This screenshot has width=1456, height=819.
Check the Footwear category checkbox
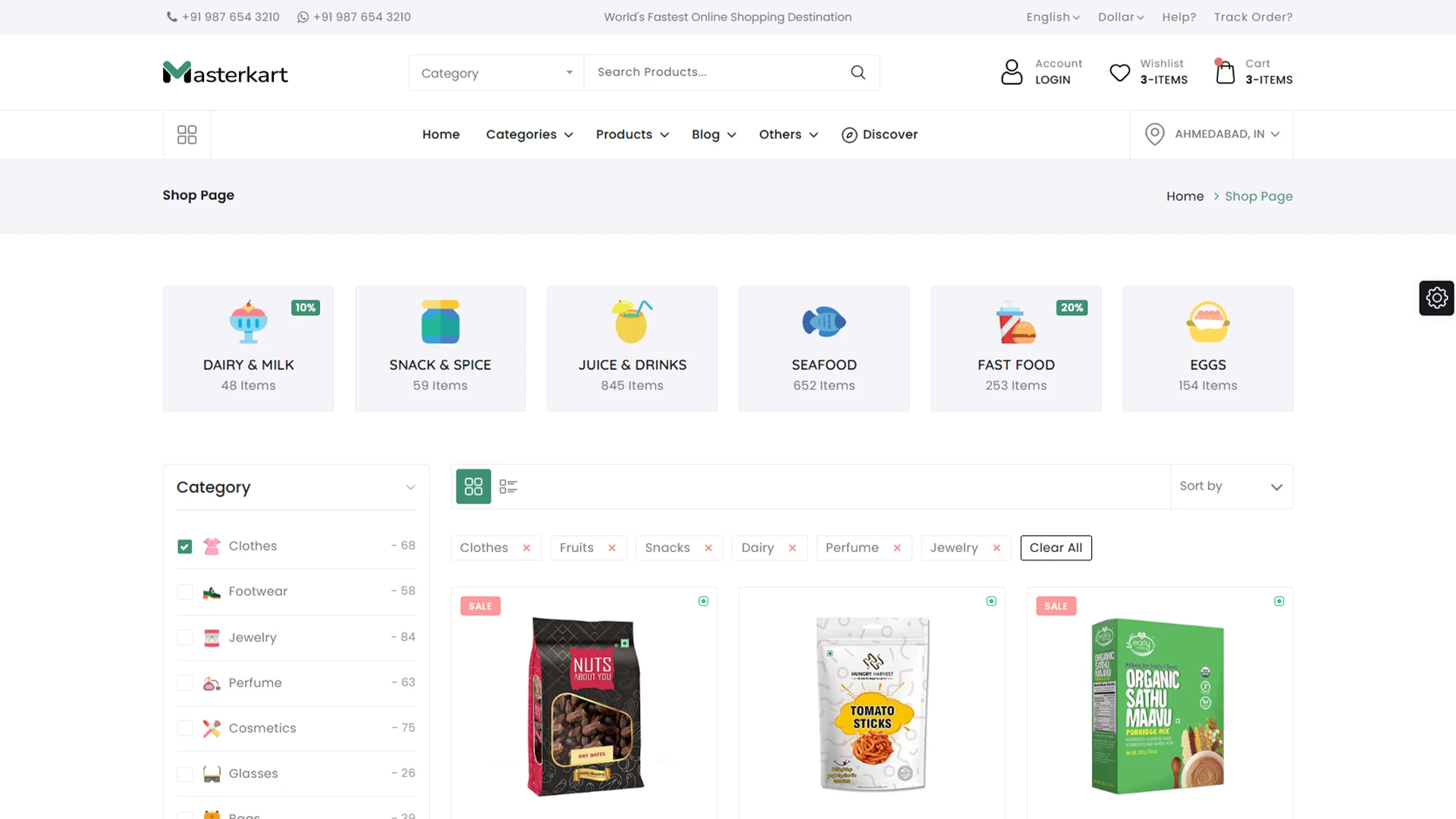coord(184,592)
